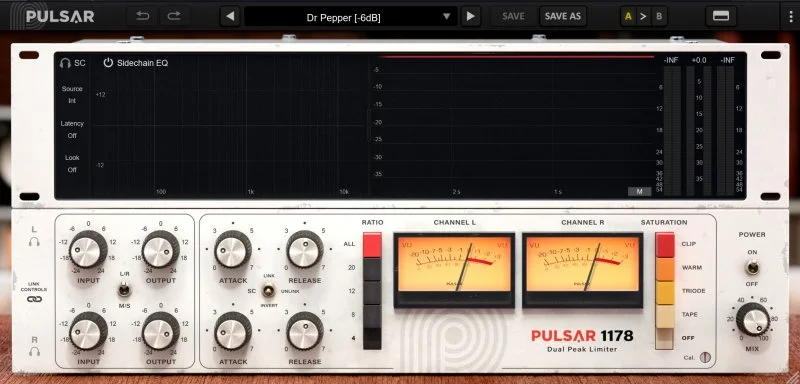
Task: Adjust the upper ATTACK knob
Action: point(233,249)
